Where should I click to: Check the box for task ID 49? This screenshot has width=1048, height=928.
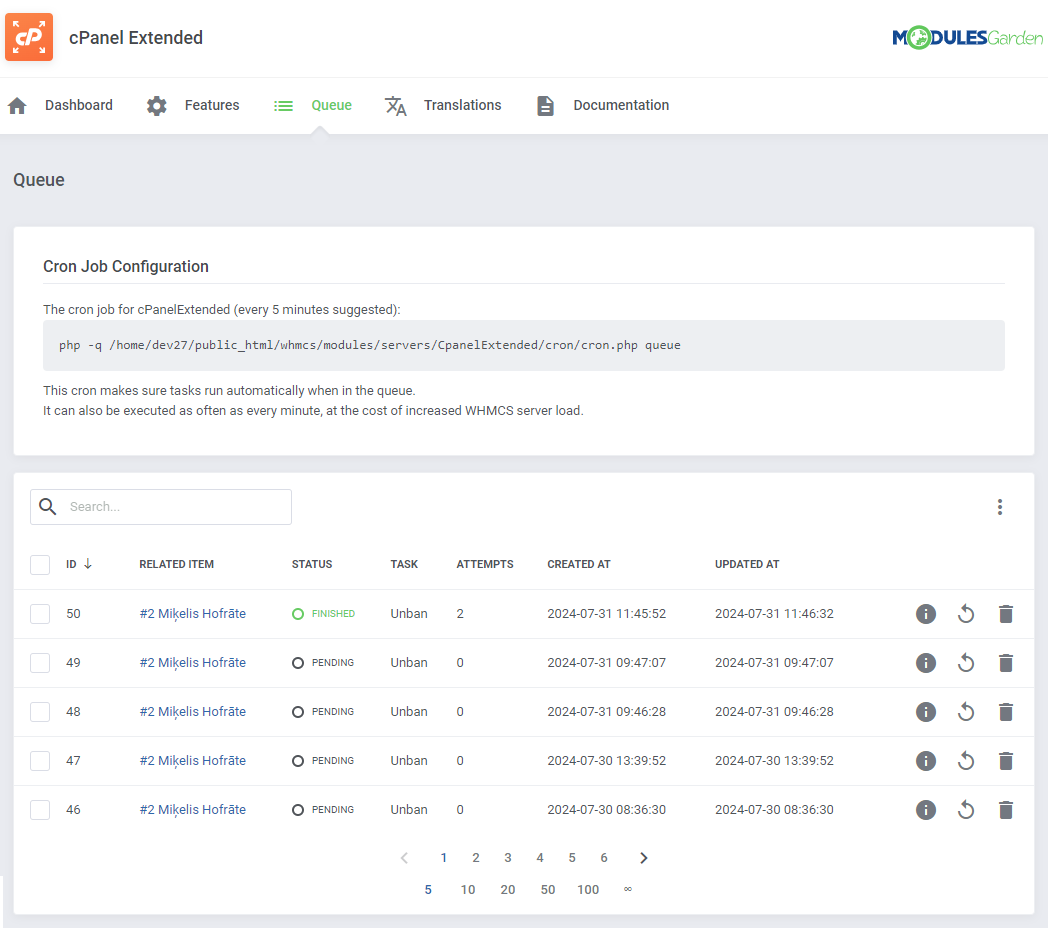tap(40, 663)
